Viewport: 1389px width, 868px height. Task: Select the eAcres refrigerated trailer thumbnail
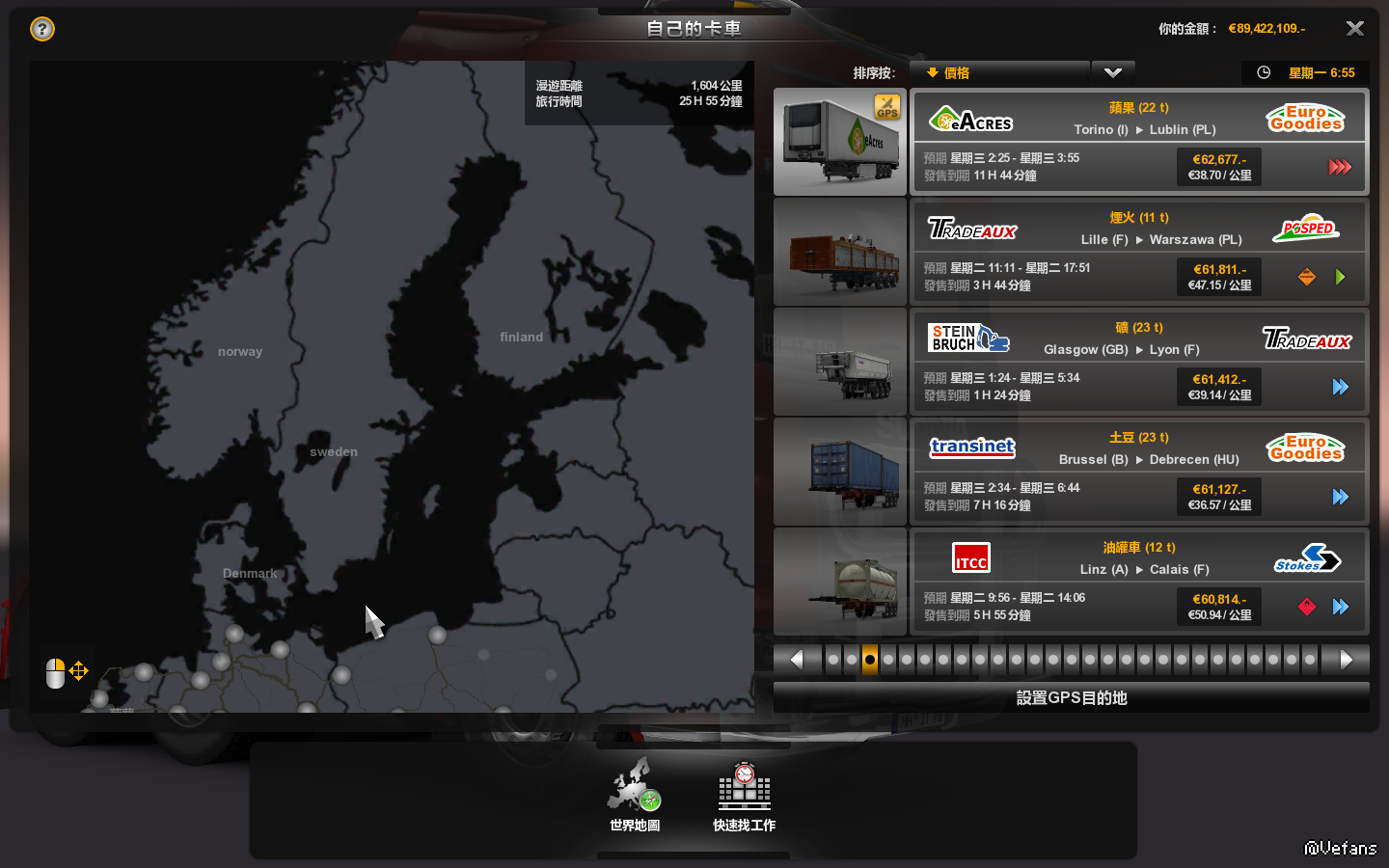click(x=840, y=142)
